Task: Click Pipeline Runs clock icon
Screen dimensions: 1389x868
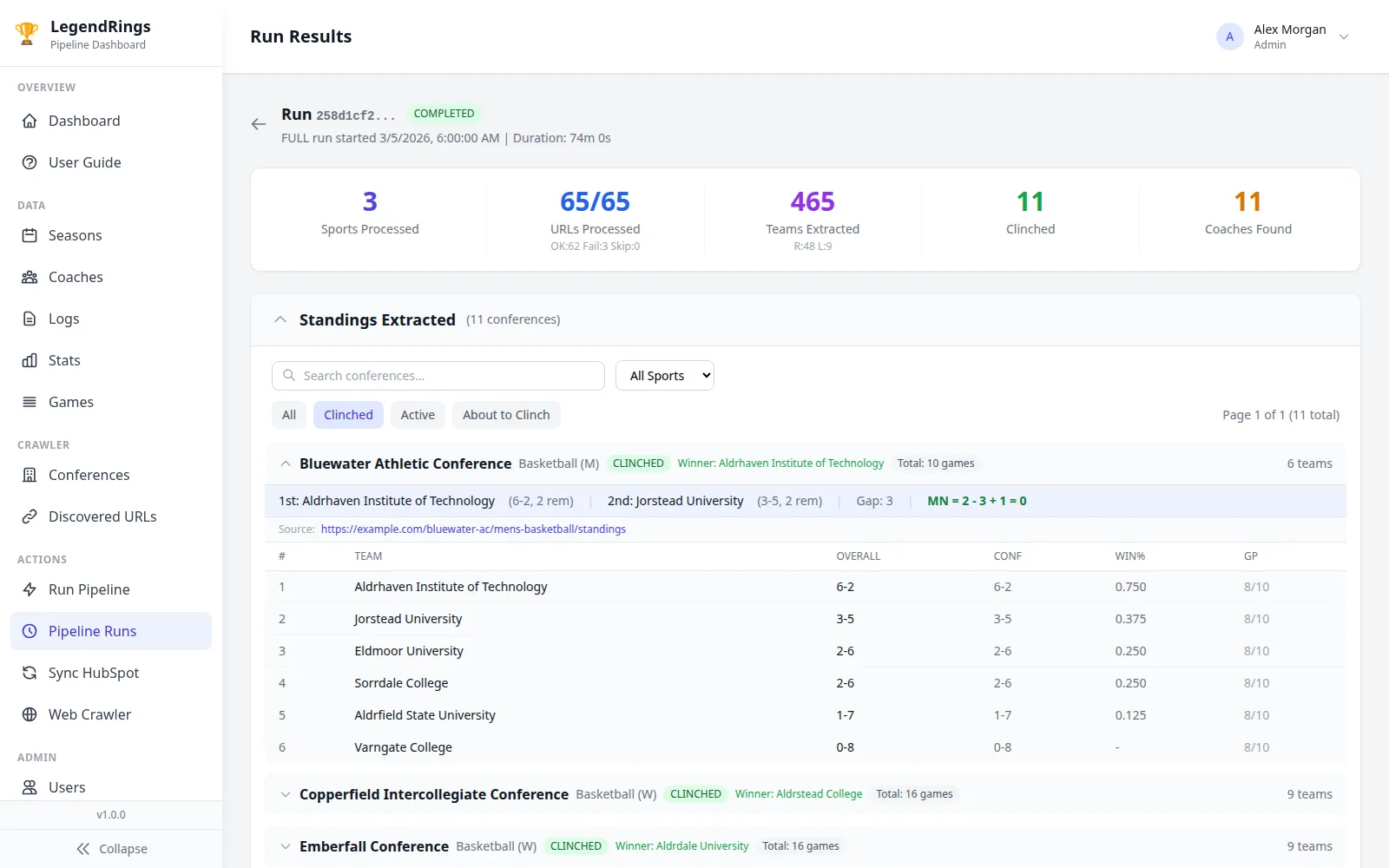Action: pyautogui.click(x=30, y=631)
